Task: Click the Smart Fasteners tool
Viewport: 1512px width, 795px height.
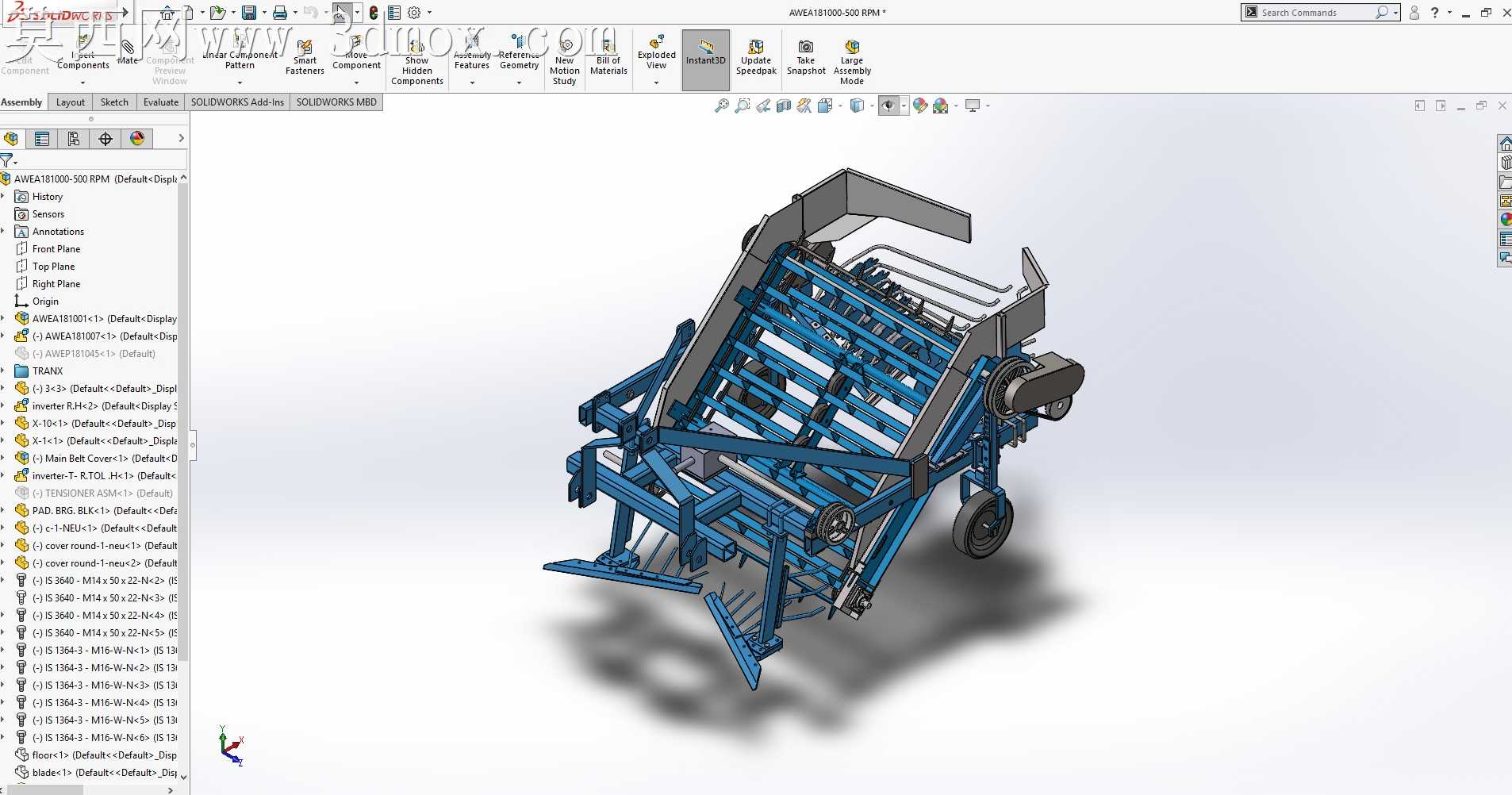Action: pos(305,57)
